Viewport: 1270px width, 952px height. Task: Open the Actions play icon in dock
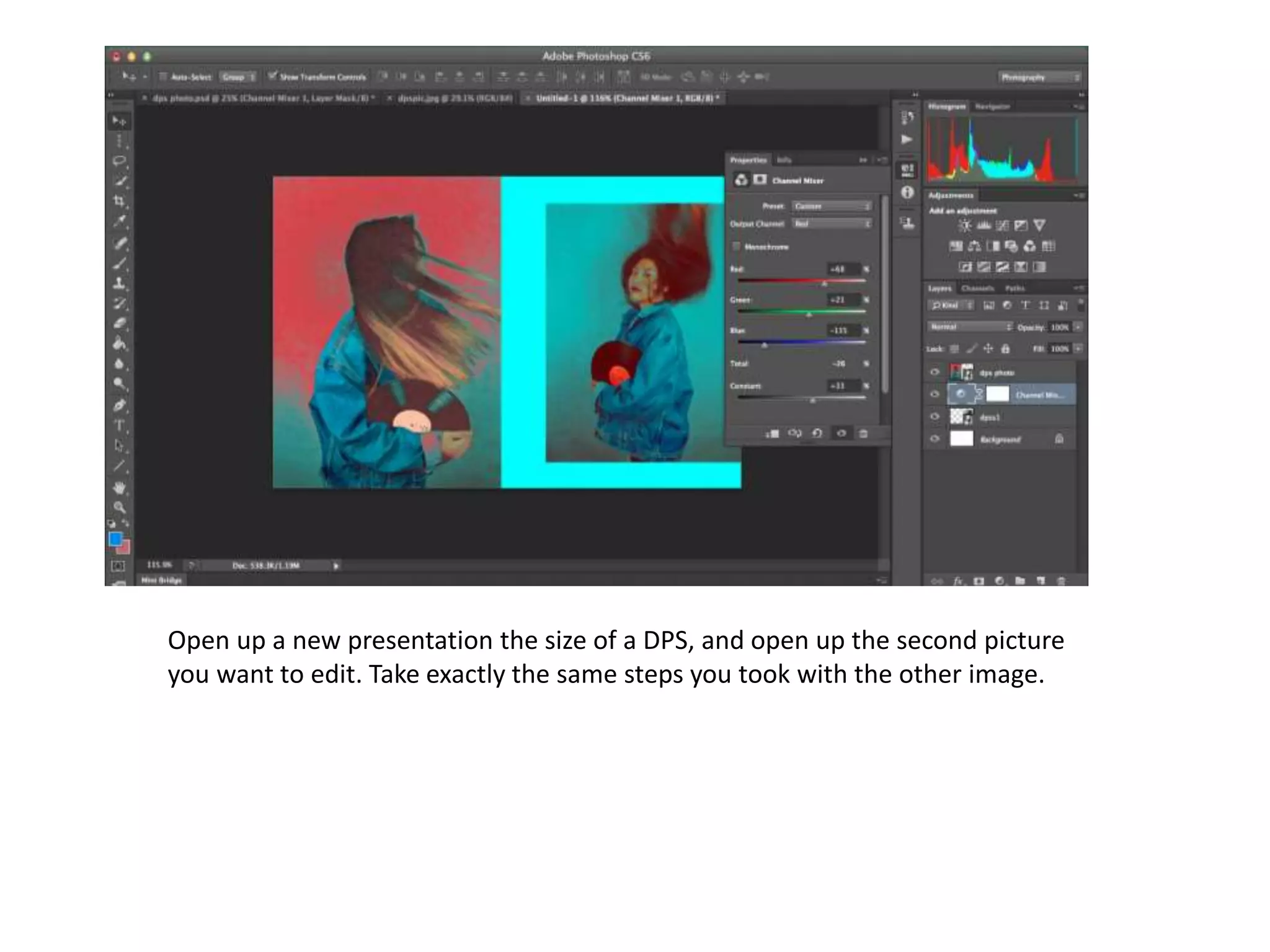[907, 139]
